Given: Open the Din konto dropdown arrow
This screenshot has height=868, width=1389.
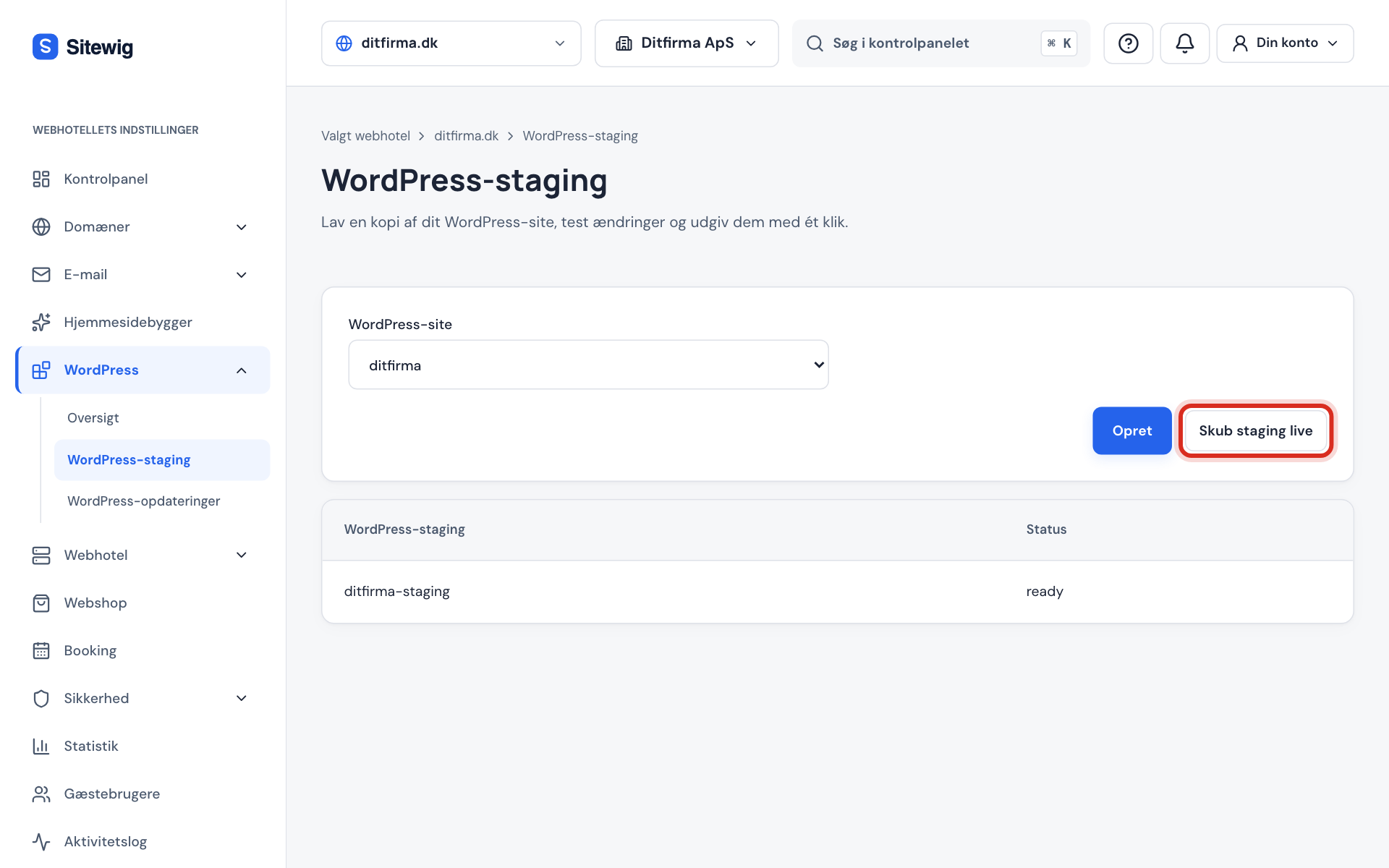Looking at the screenshot, I should click(x=1333, y=43).
